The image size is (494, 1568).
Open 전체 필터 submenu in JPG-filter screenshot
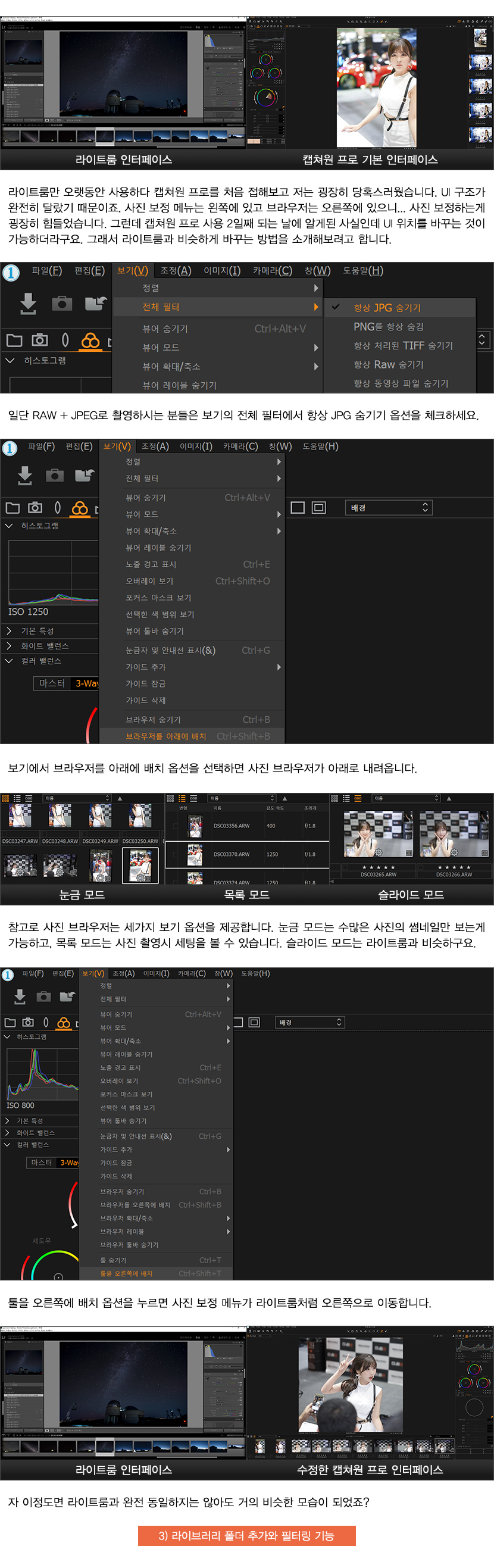pos(218,307)
